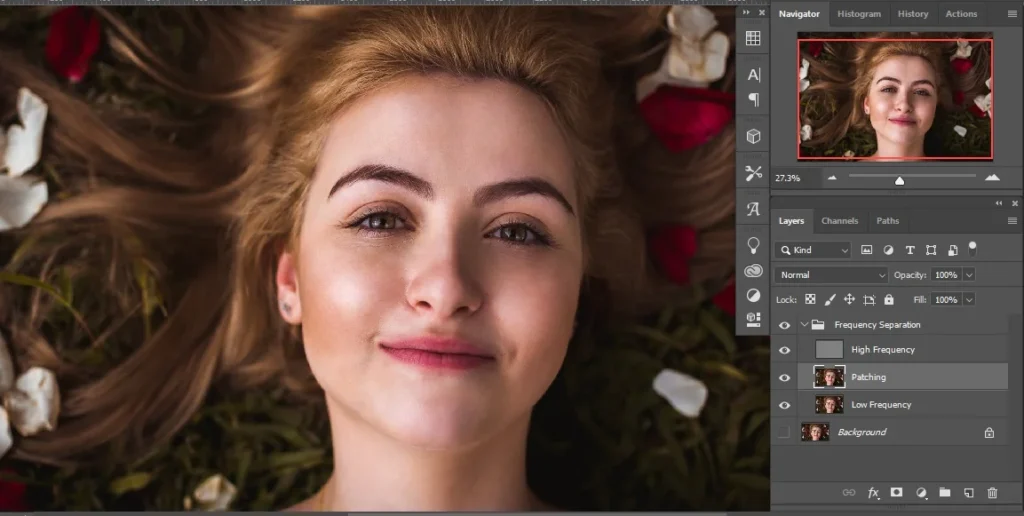This screenshot has height=516, width=1024.
Task: Add a layer mask
Action: pos(897,493)
